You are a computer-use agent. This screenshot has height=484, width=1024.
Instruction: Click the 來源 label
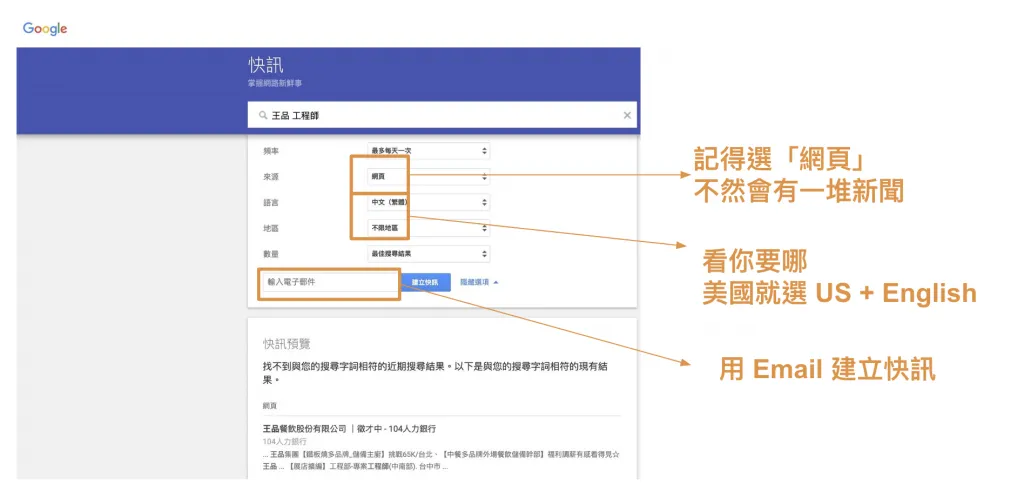click(270, 177)
